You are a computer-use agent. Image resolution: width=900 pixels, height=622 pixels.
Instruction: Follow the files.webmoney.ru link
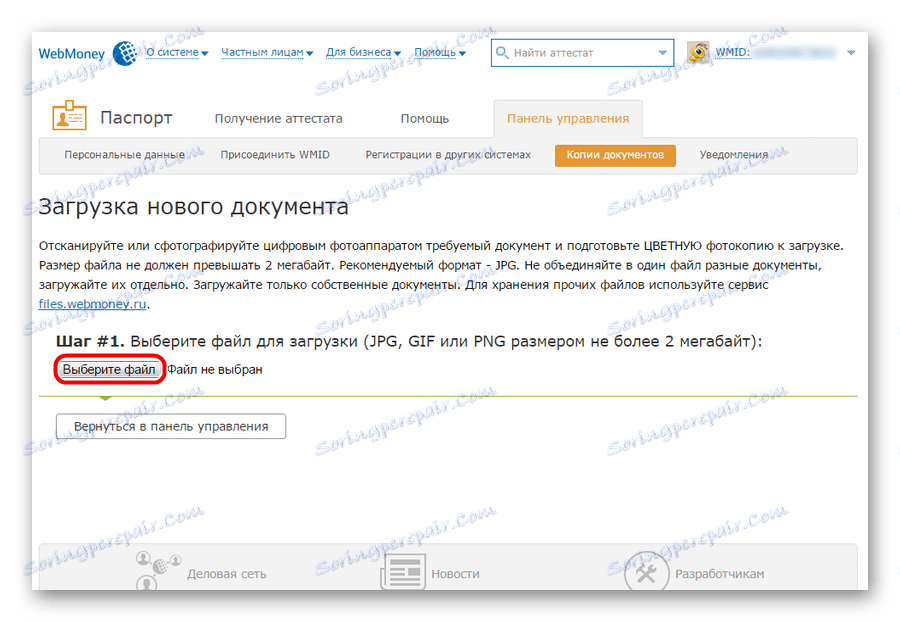[92, 304]
